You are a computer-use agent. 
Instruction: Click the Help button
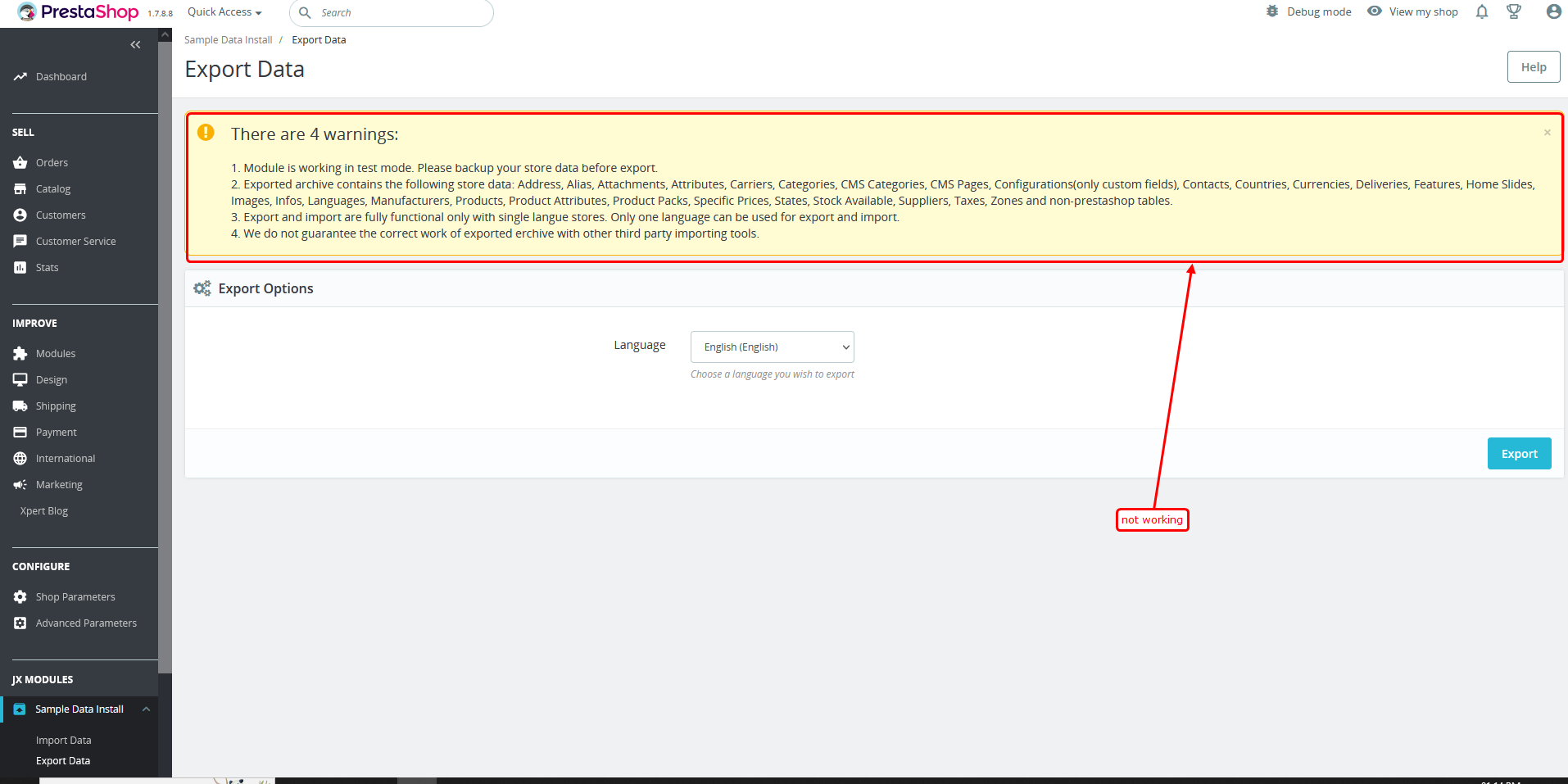[1534, 67]
